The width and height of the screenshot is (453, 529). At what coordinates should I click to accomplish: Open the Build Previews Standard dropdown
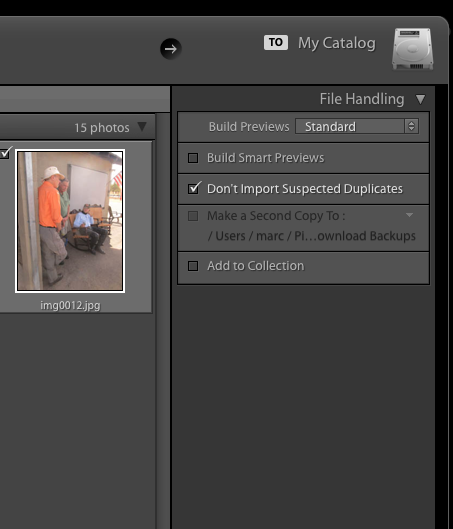pos(357,127)
